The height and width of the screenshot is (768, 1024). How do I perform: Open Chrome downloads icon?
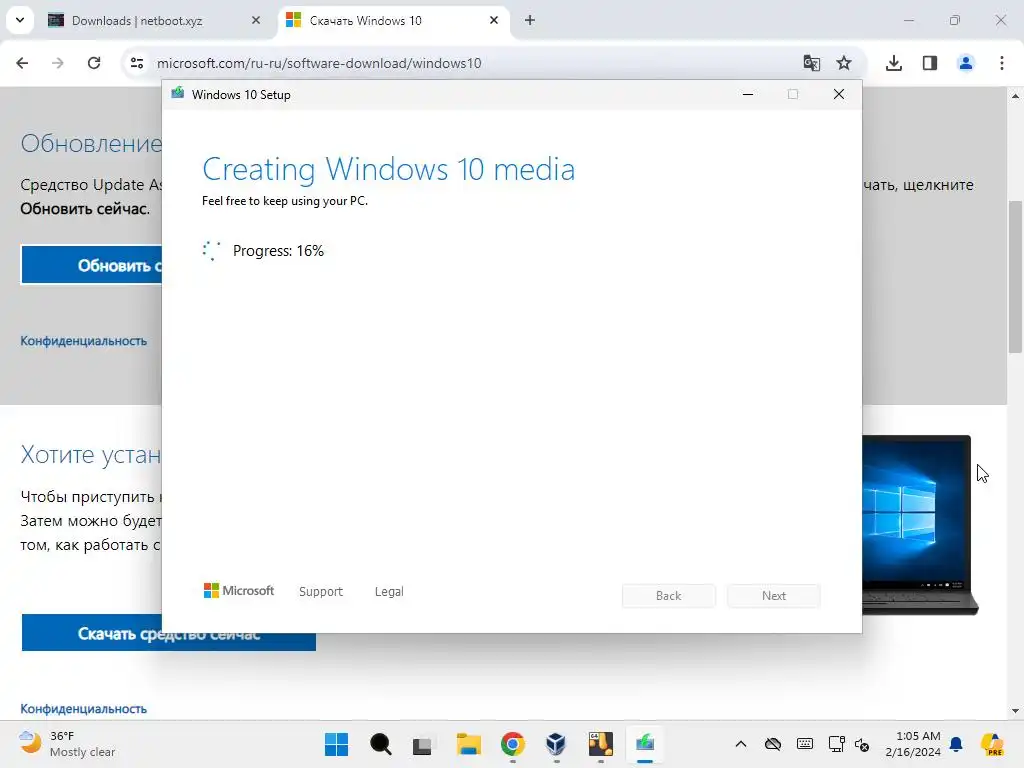(x=894, y=63)
